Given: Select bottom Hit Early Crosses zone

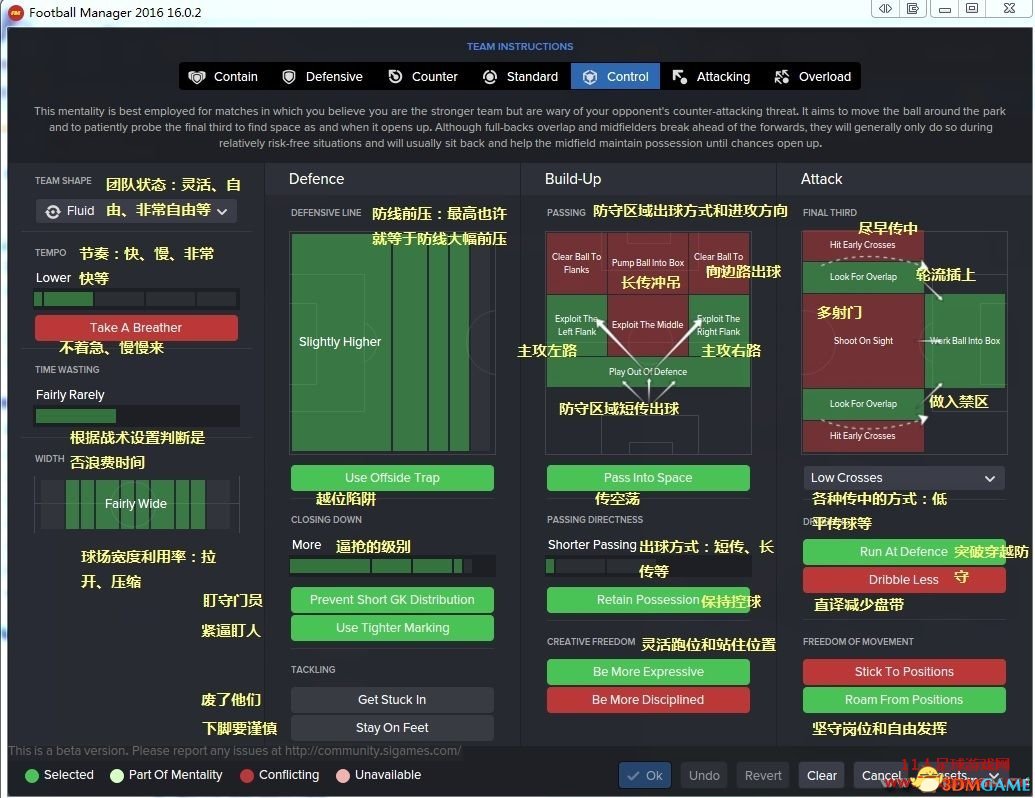Looking at the screenshot, I should point(863,436).
